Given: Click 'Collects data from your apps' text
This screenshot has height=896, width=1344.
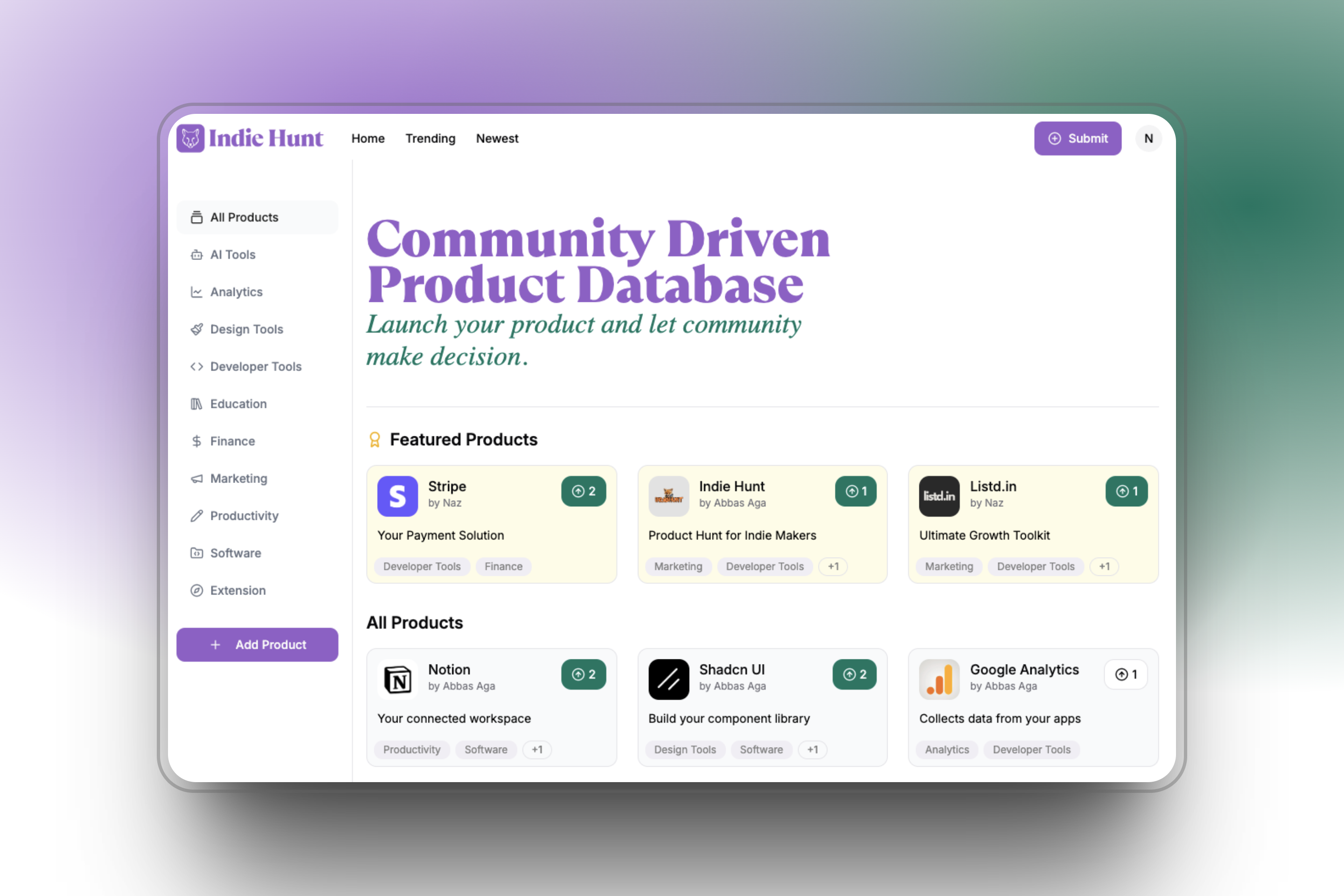Looking at the screenshot, I should pos(1000,719).
